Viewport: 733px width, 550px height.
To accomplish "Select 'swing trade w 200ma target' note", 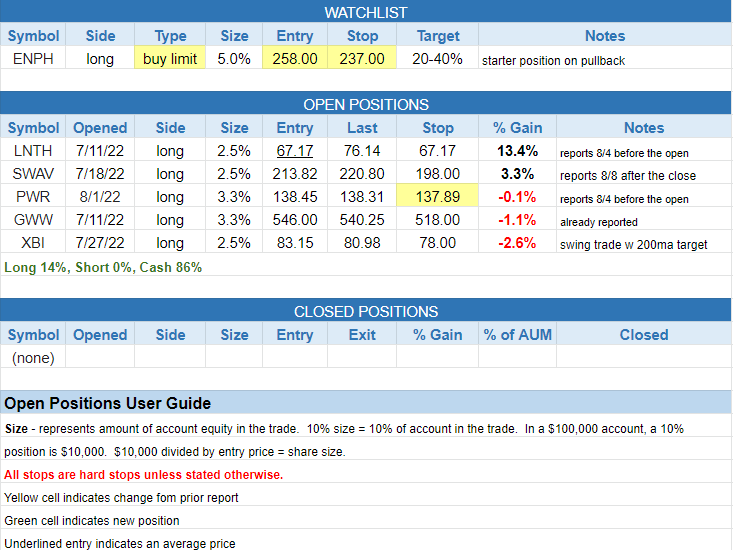I will [x=633, y=244].
